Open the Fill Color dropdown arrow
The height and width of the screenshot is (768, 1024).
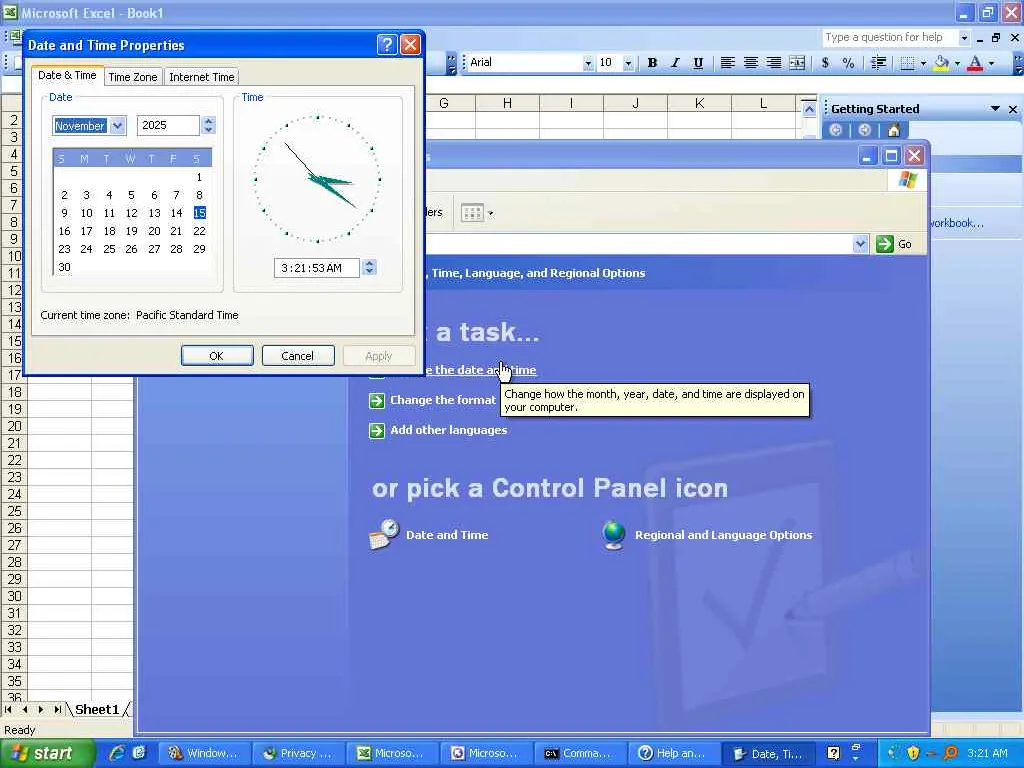pos(957,63)
